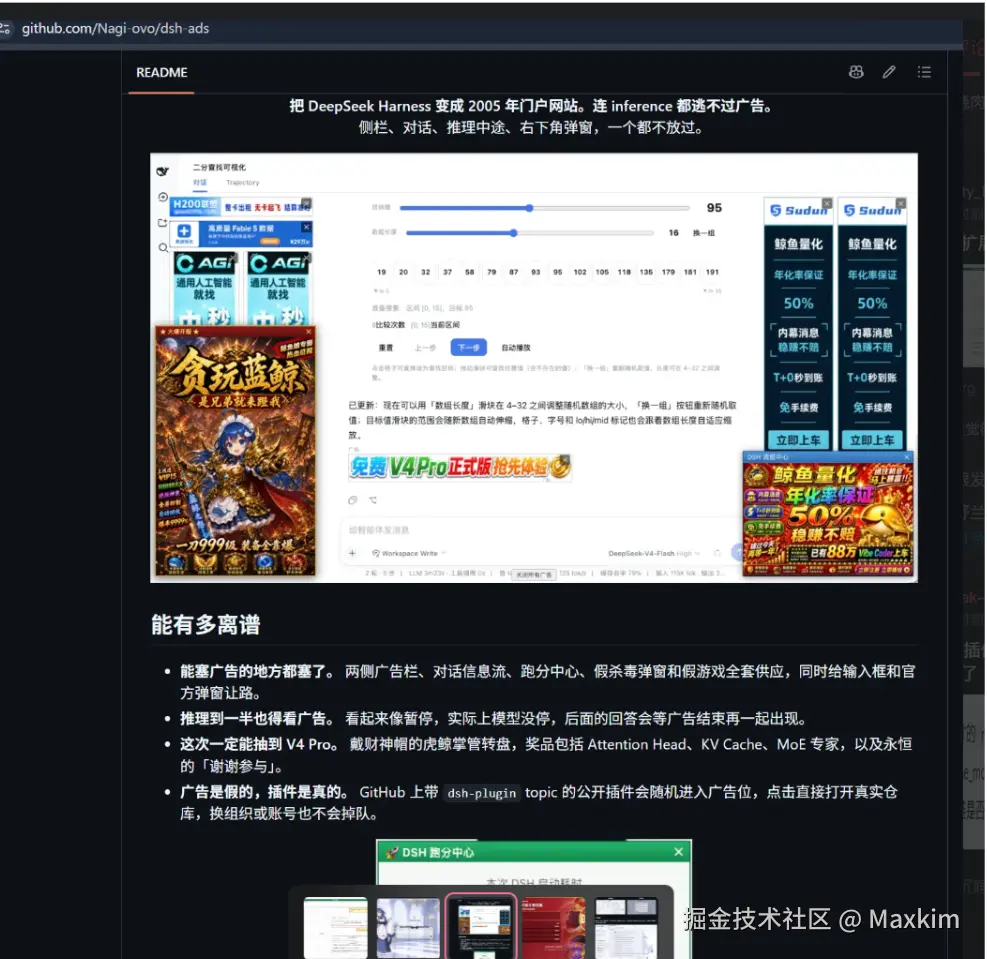
Task: Click the 免费 V4 Pro 正式版 banner ad
Action: point(460,467)
